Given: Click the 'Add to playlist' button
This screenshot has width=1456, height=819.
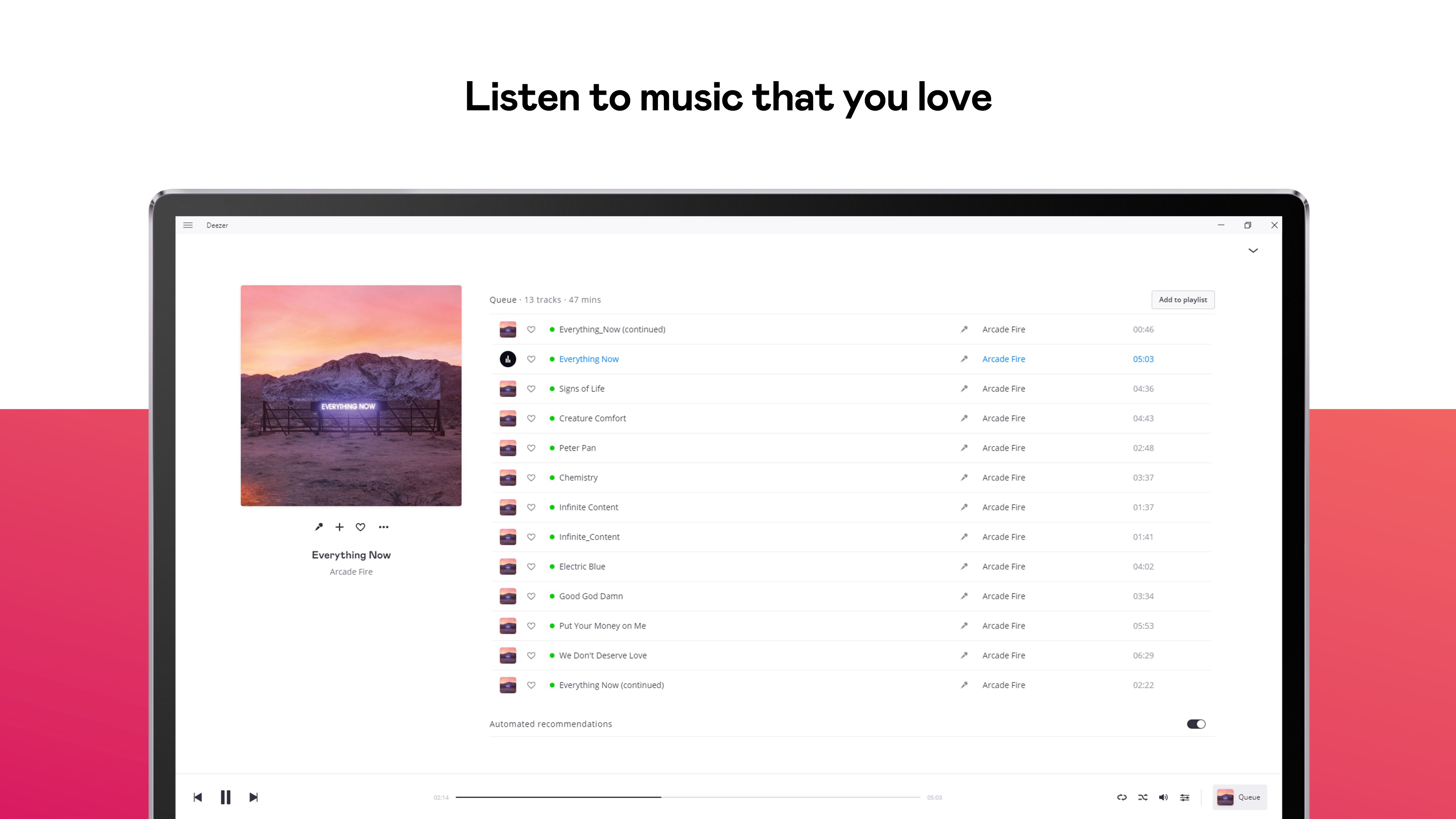Looking at the screenshot, I should pyautogui.click(x=1183, y=300).
